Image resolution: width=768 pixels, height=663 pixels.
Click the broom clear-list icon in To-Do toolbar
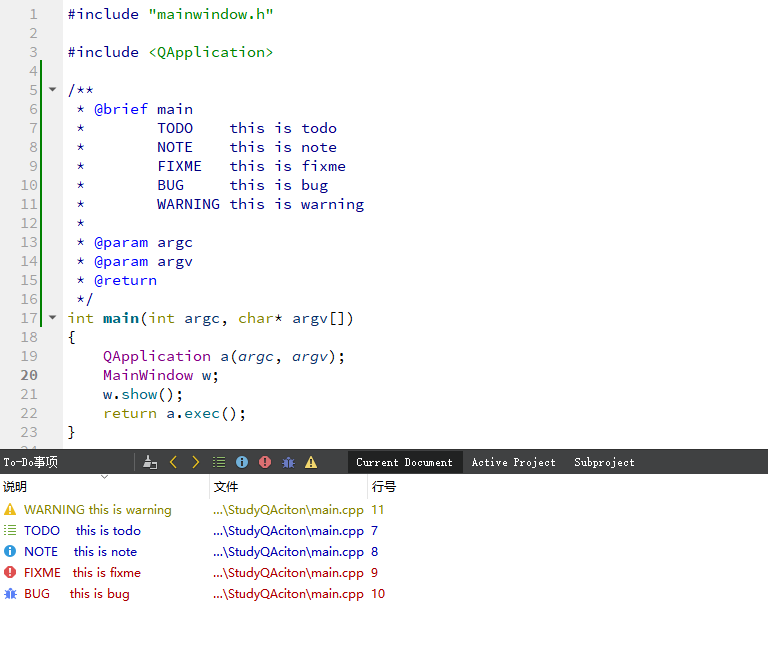pos(150,462)
